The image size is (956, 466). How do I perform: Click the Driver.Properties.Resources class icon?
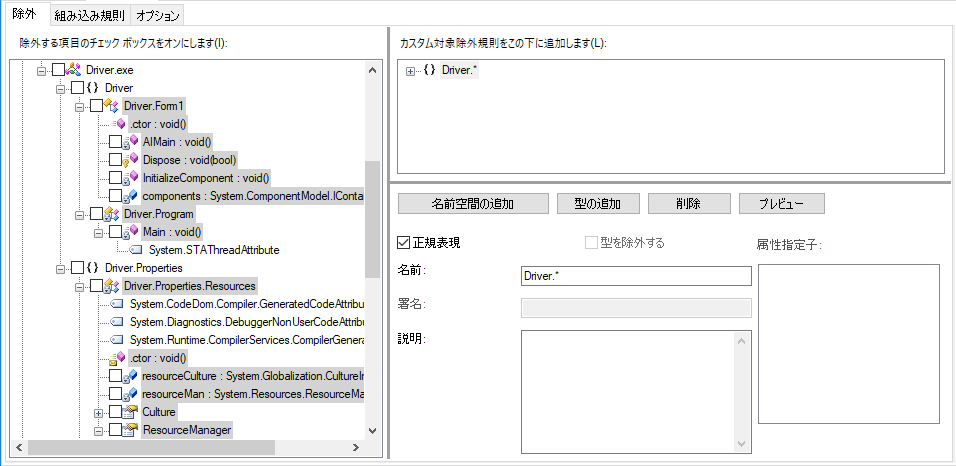tap(112, 286)
